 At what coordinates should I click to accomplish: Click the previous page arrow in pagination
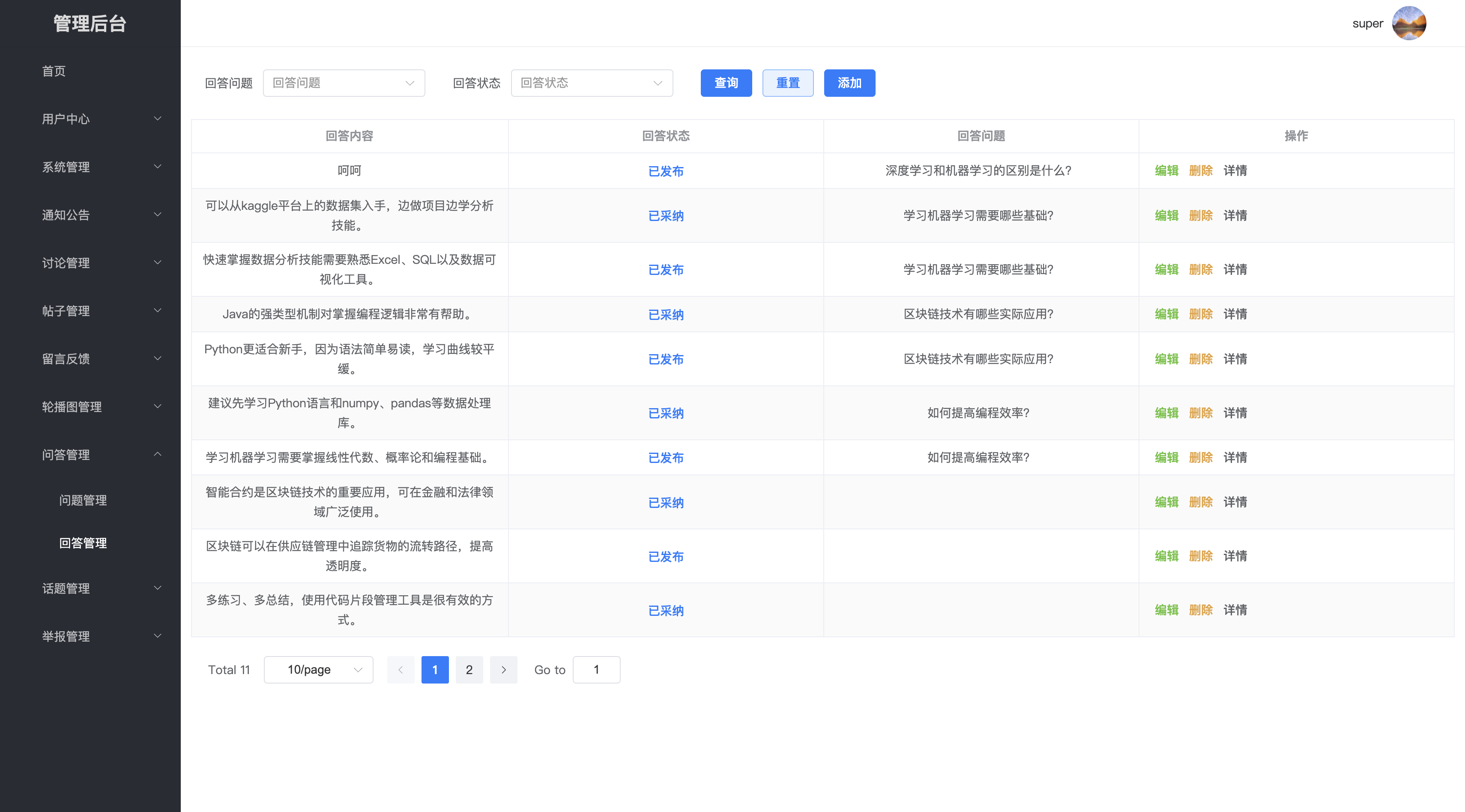[401, 669]
